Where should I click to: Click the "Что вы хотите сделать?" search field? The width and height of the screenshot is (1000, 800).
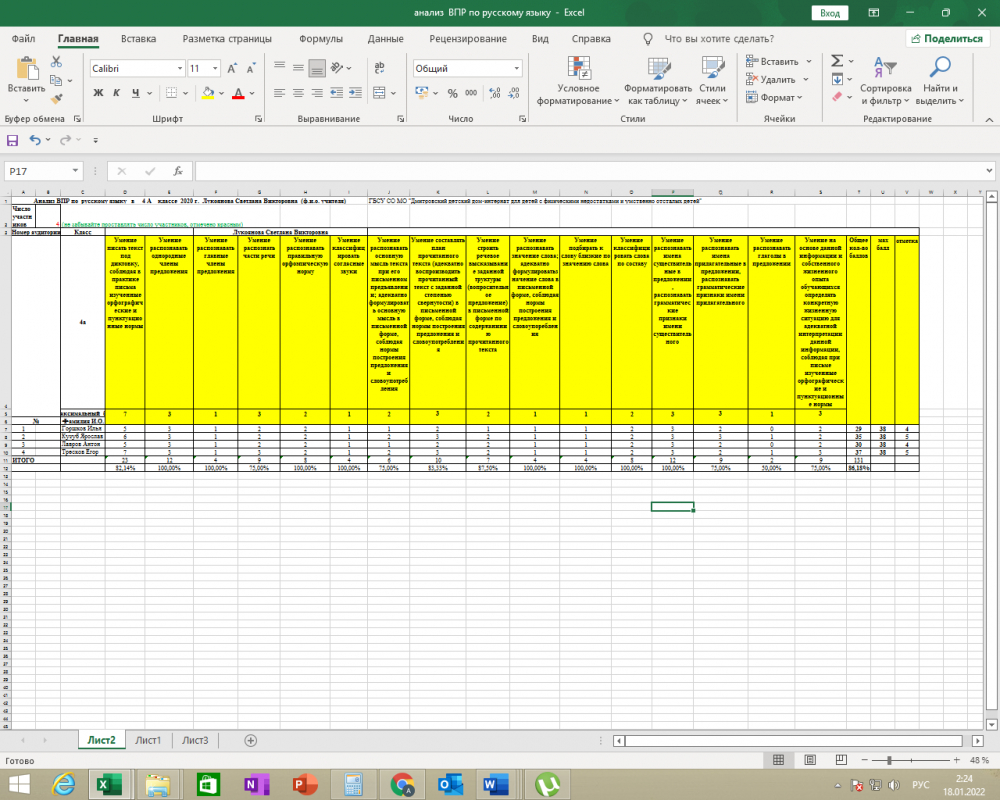click(x=719, y=38)
